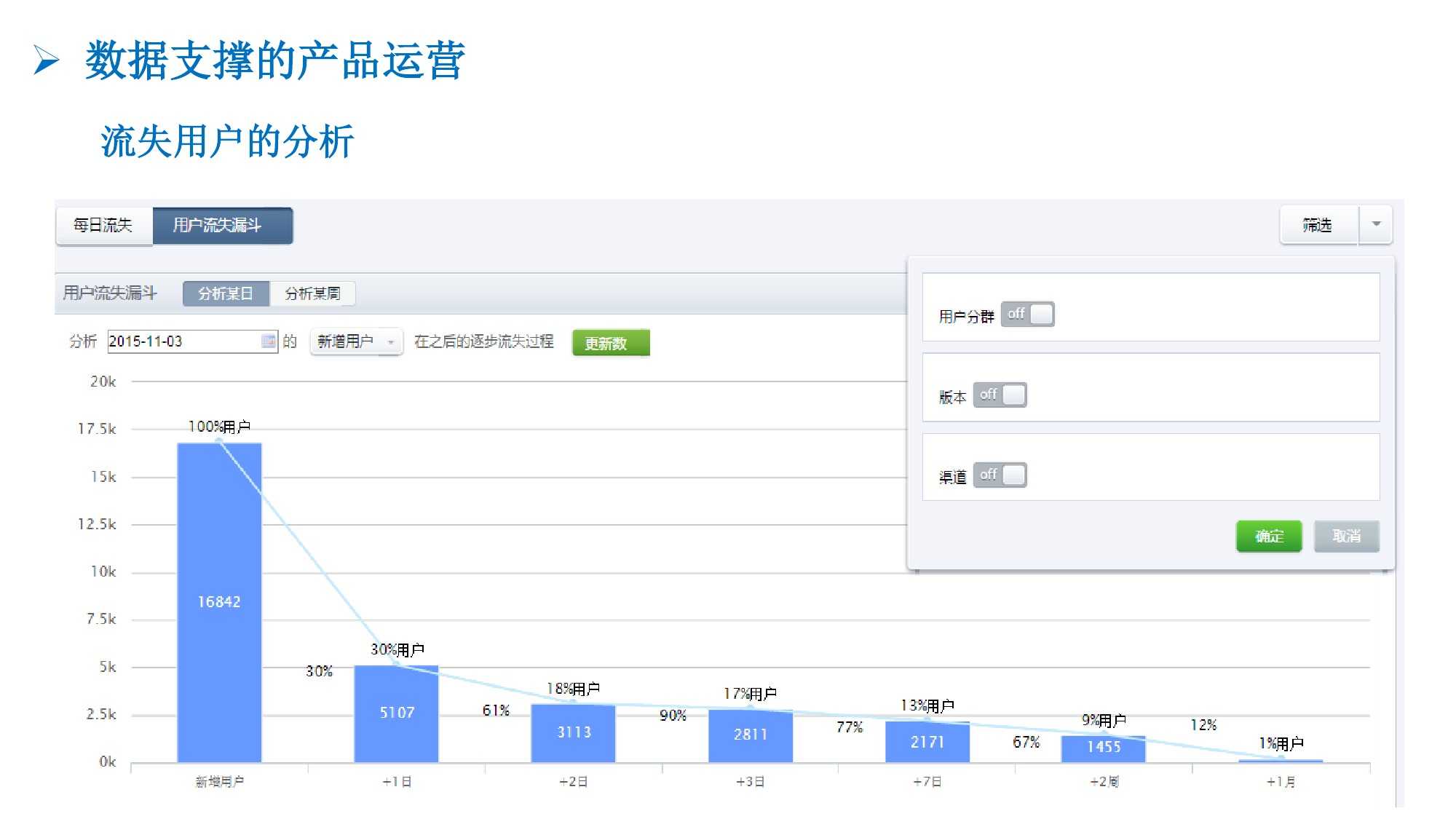1456x819 pixels.
Task: Toggle the 版本 off switch
Action: (1000, 395)
